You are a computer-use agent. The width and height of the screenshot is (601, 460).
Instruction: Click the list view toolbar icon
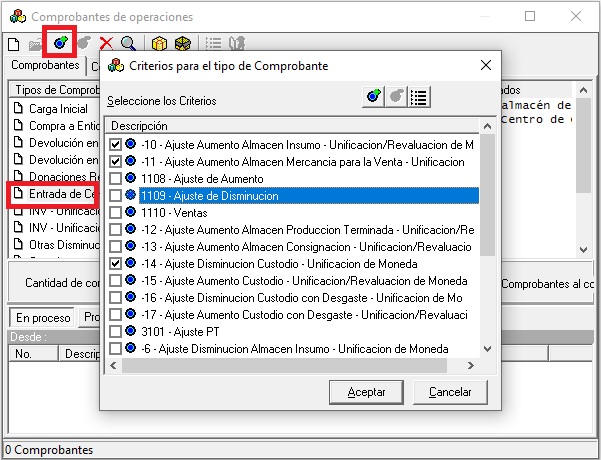tap(213, 44)
